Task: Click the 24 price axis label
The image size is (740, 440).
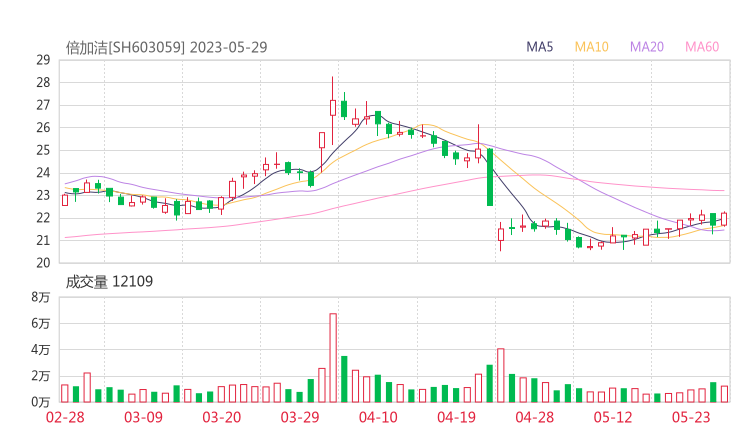Action: [x=43, y=173]
